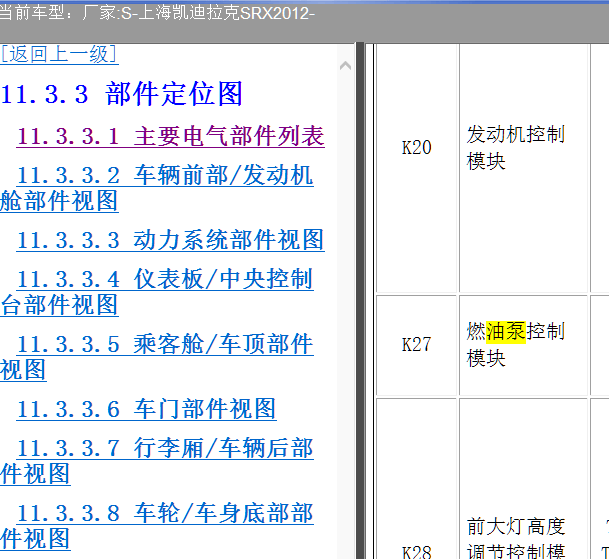Open 11.3.3.2 车辆前部/发动机舱部件视图
Screen dimensions: 609x559
157,188
